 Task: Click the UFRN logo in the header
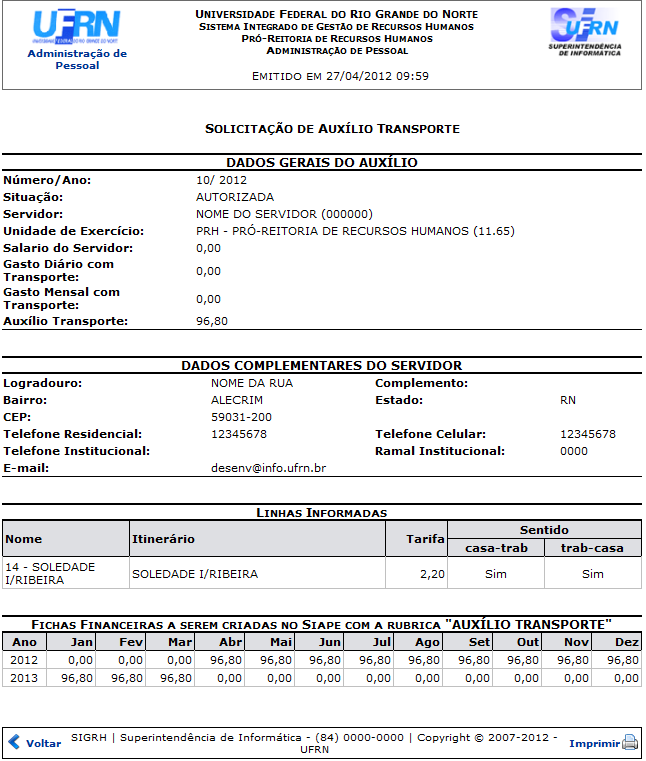[76, 27]
